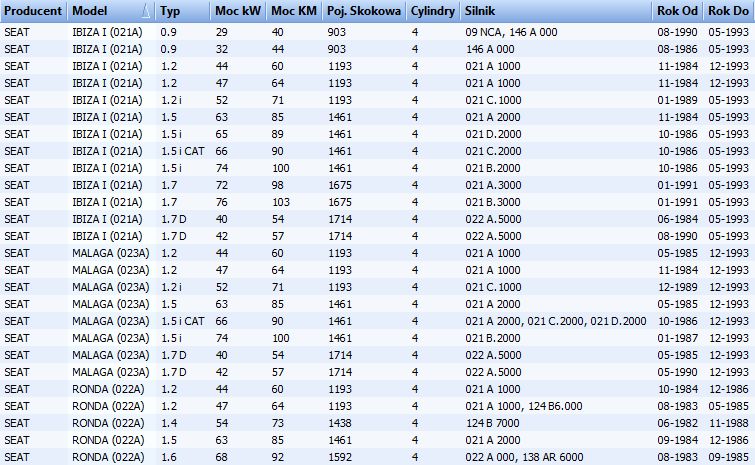Select RONDA (022A) model in 1.4 row
755x465 pixels.
click(x=108, y=423)
